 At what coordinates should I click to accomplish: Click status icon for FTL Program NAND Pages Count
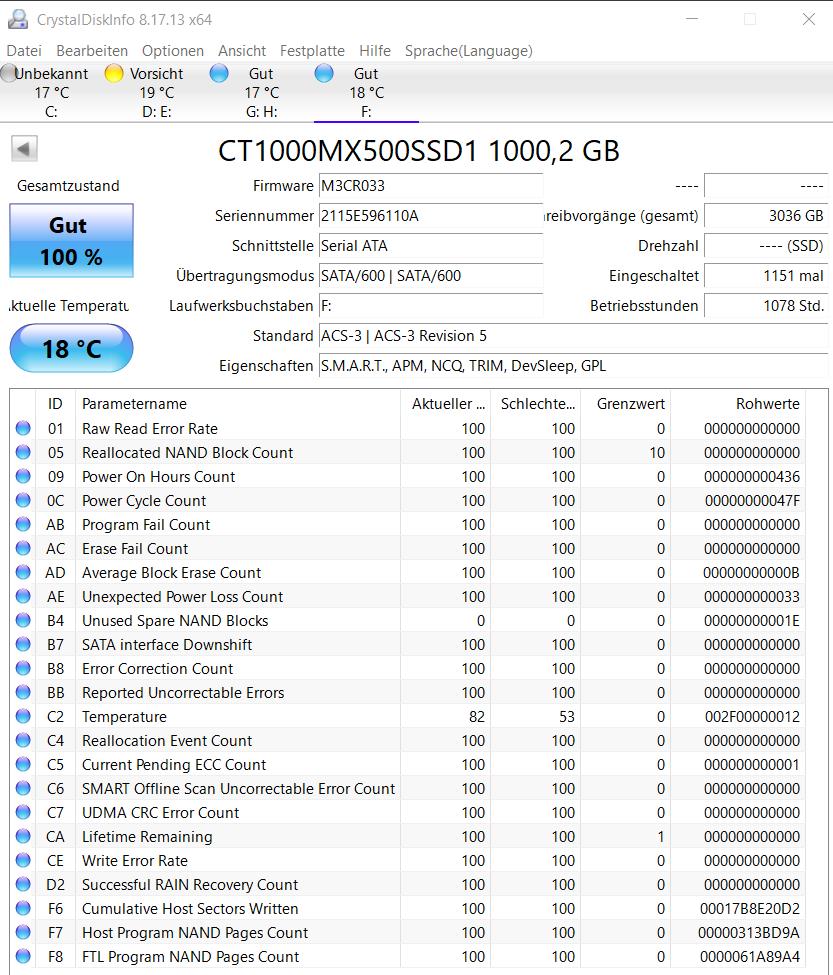point(23,956)
